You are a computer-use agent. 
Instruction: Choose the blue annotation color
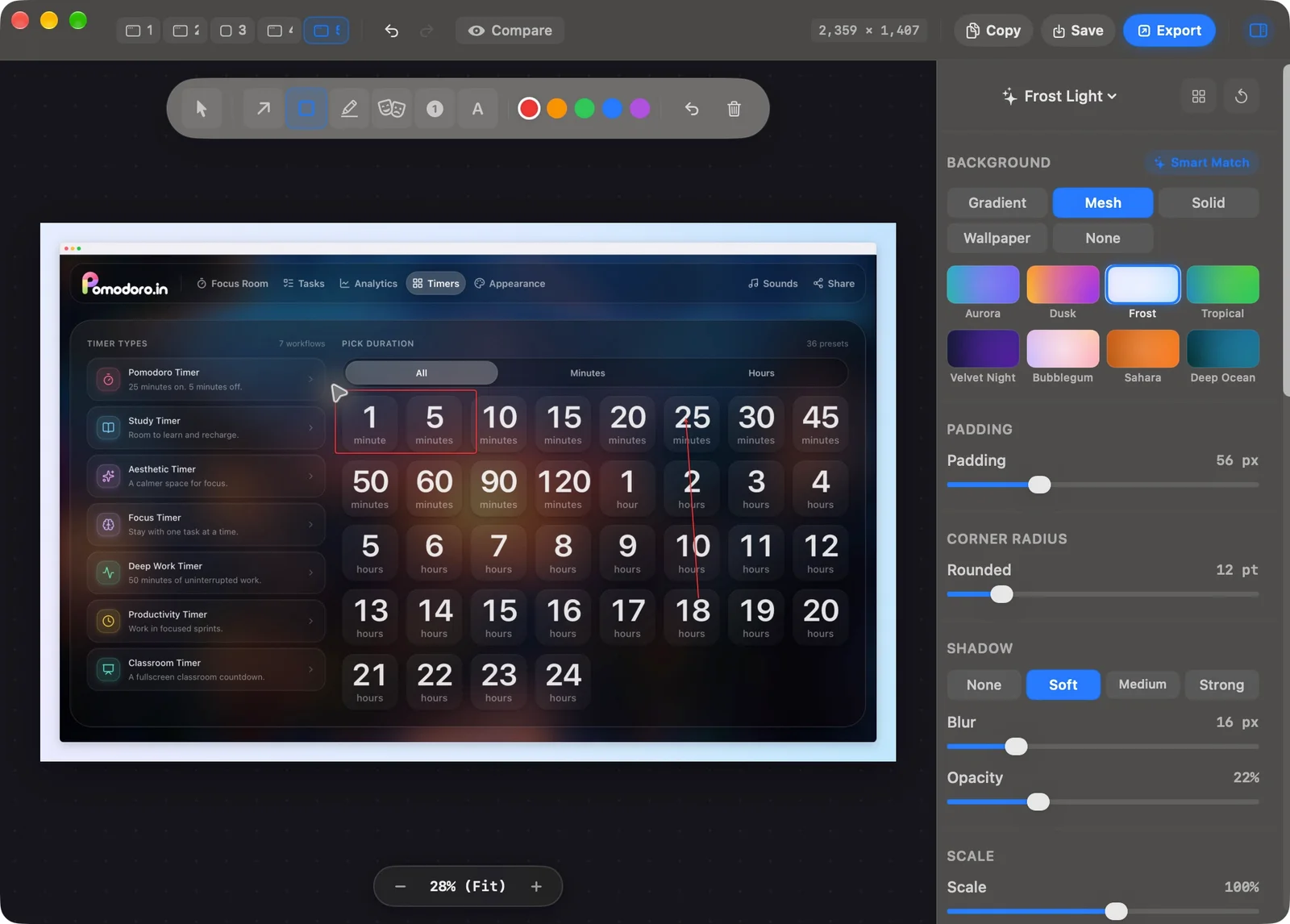tap(612, 108)
